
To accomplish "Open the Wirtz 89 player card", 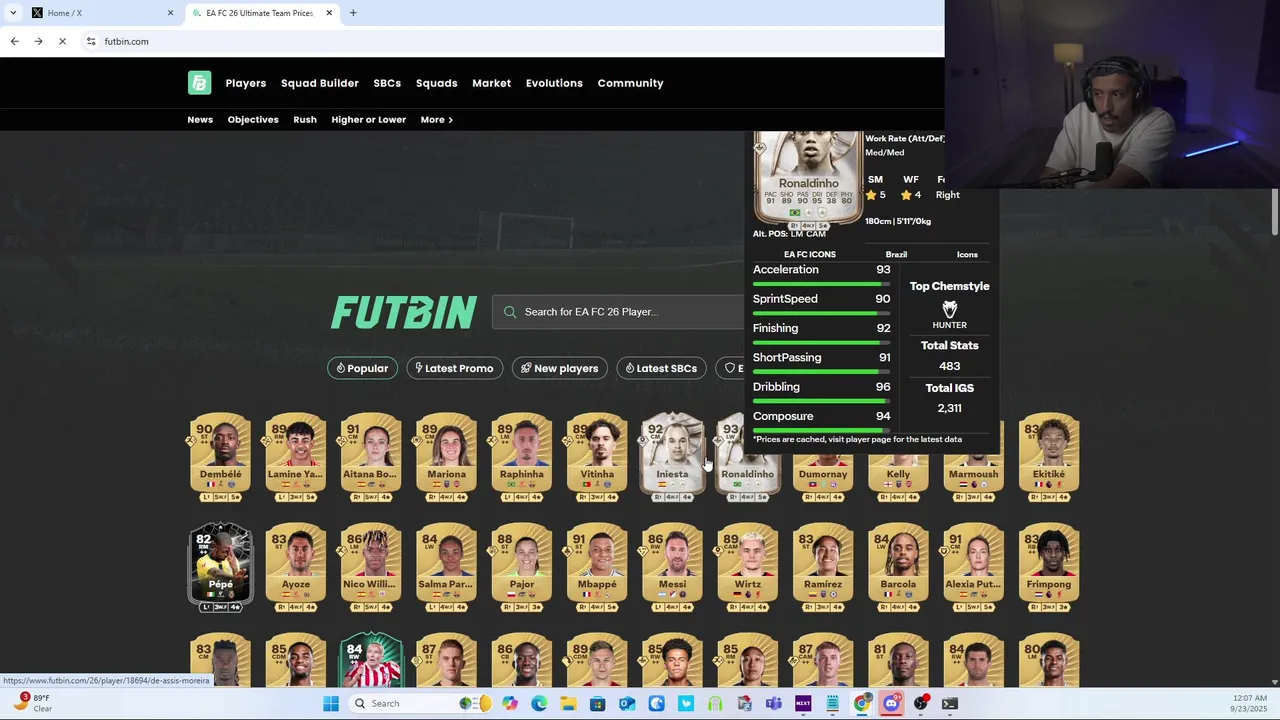I will [x=748, y=567].
